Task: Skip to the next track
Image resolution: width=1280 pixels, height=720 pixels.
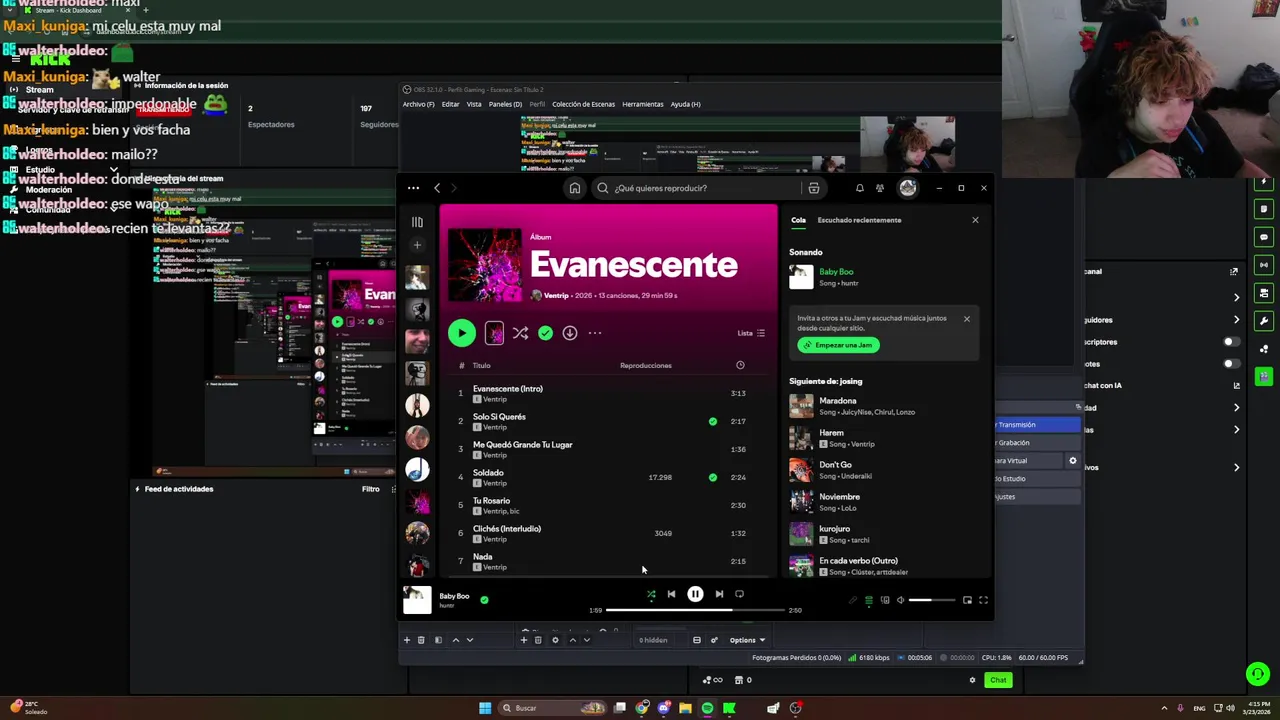Action: [719, 594]
